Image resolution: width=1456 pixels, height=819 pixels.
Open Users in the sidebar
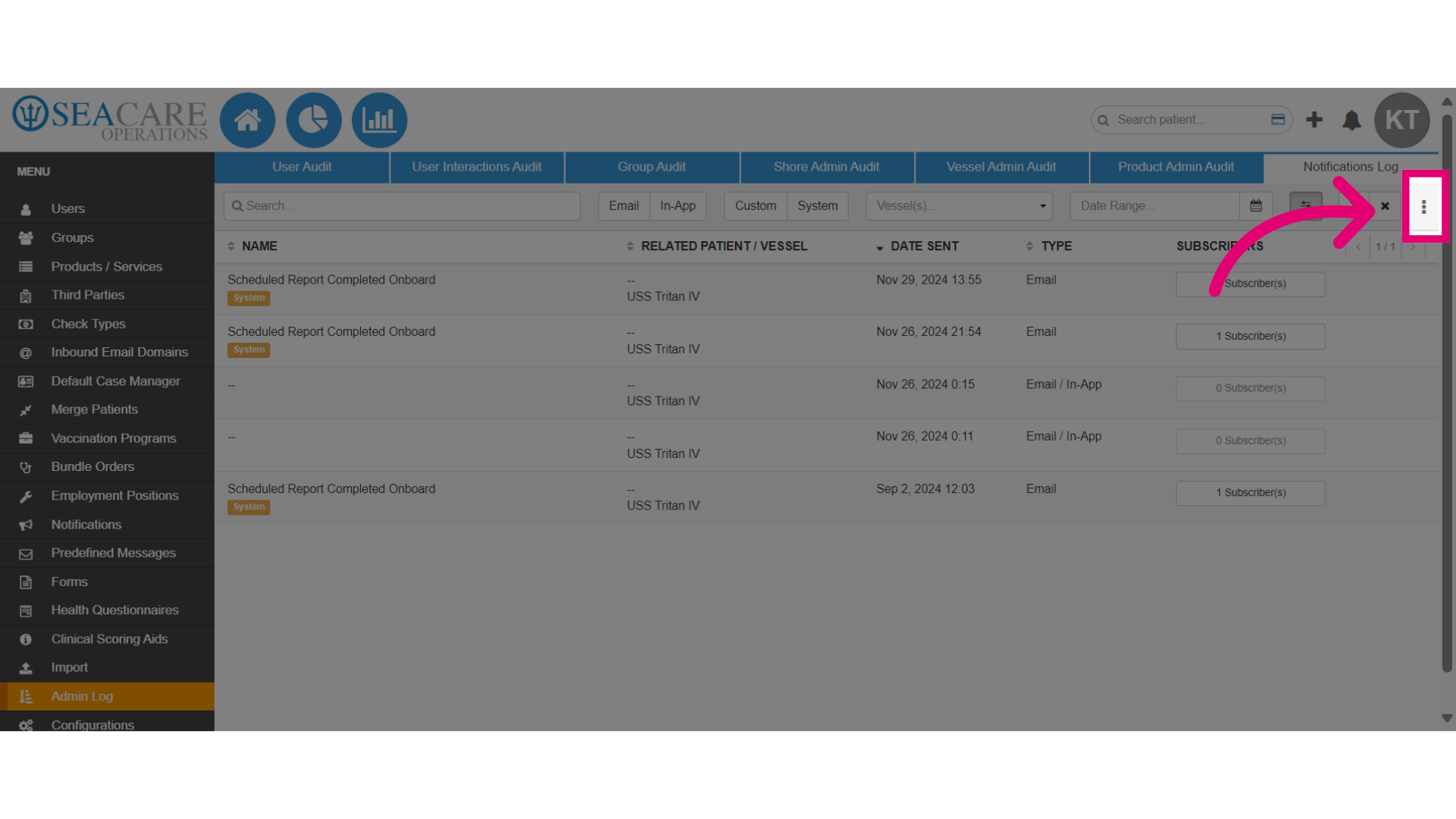pos(107,209)
